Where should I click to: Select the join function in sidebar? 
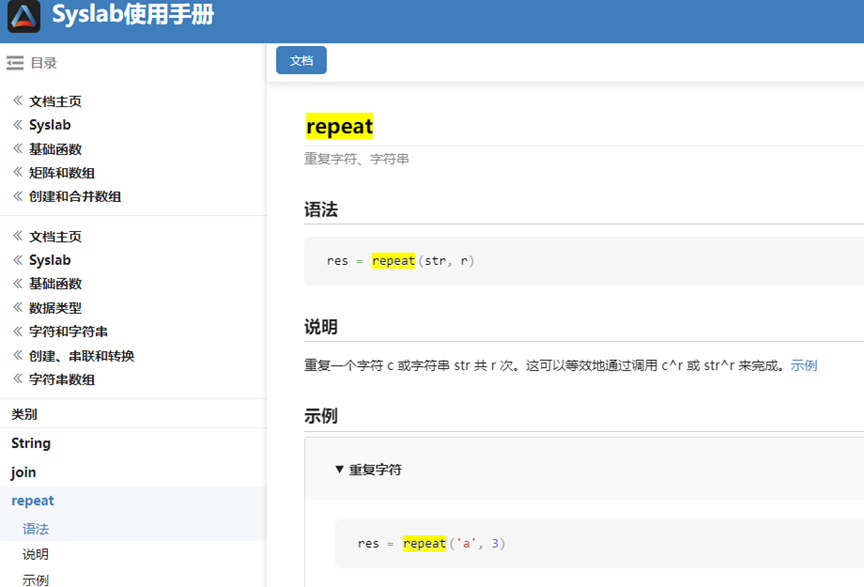23,472
